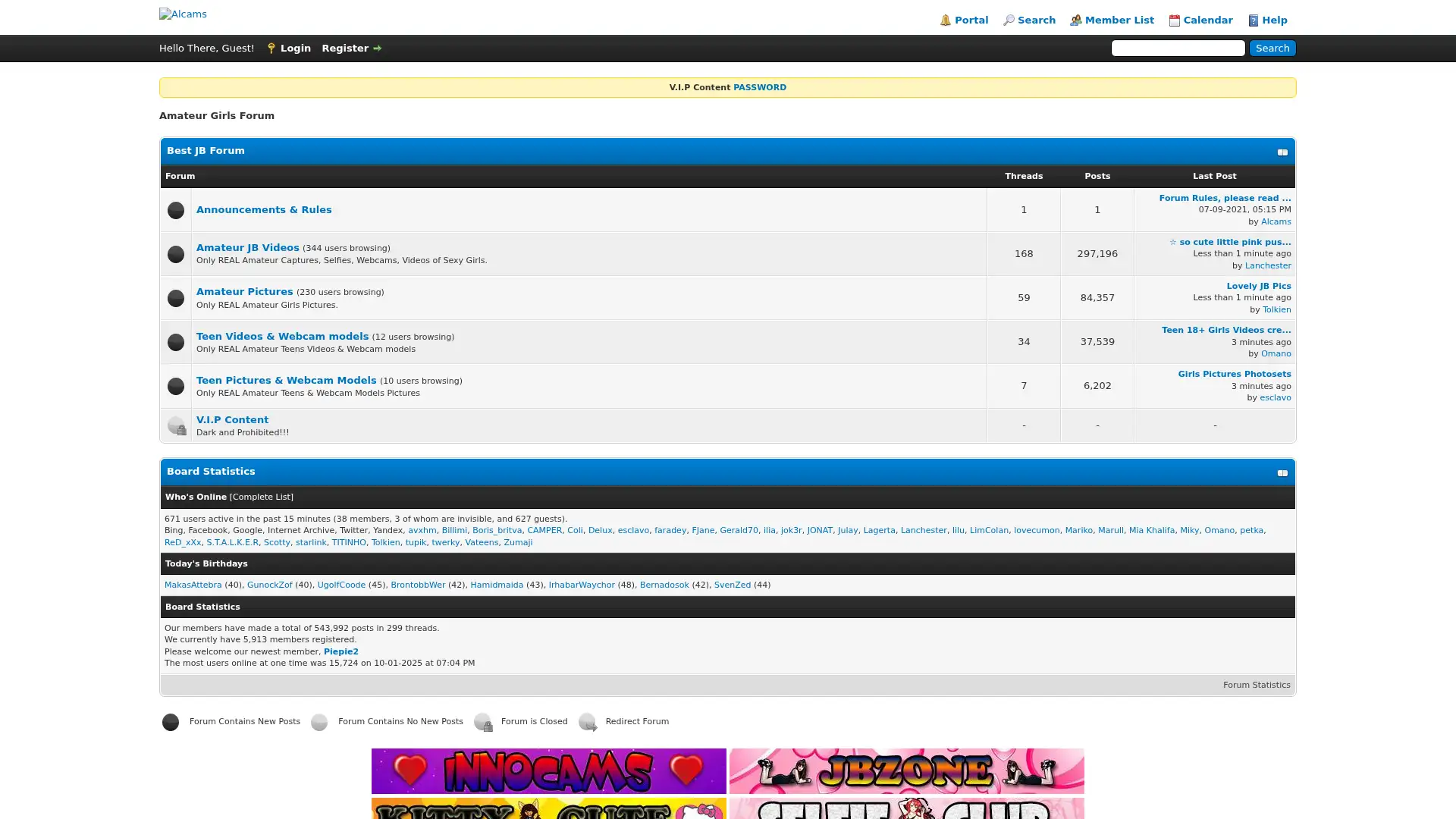Image resolution: width=1456 pixels, height=819 pixels.
Task: Click the new-posts indicator beside Amateur Pictures
Action: click(x=175, y=298)
